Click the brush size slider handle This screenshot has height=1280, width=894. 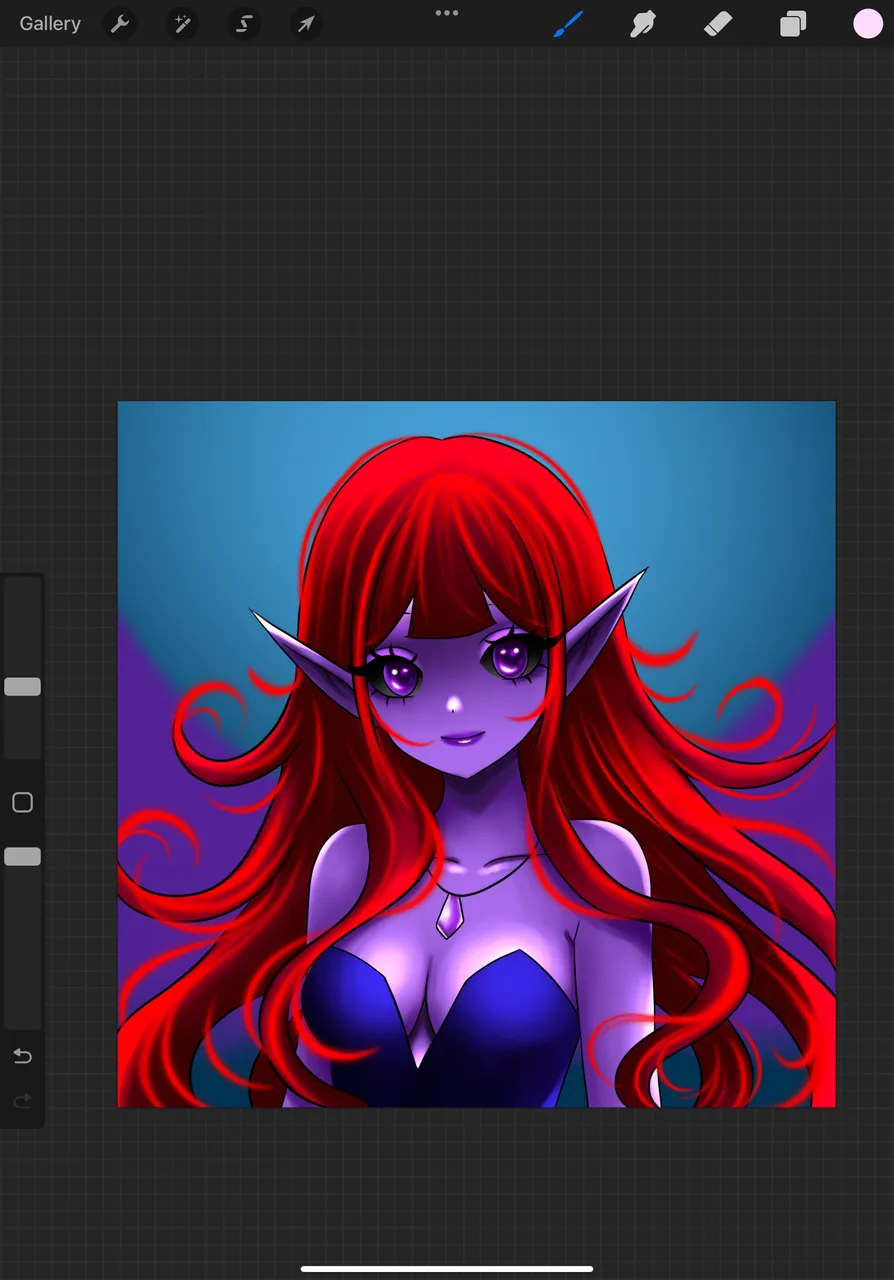click(x=22, y=687)
